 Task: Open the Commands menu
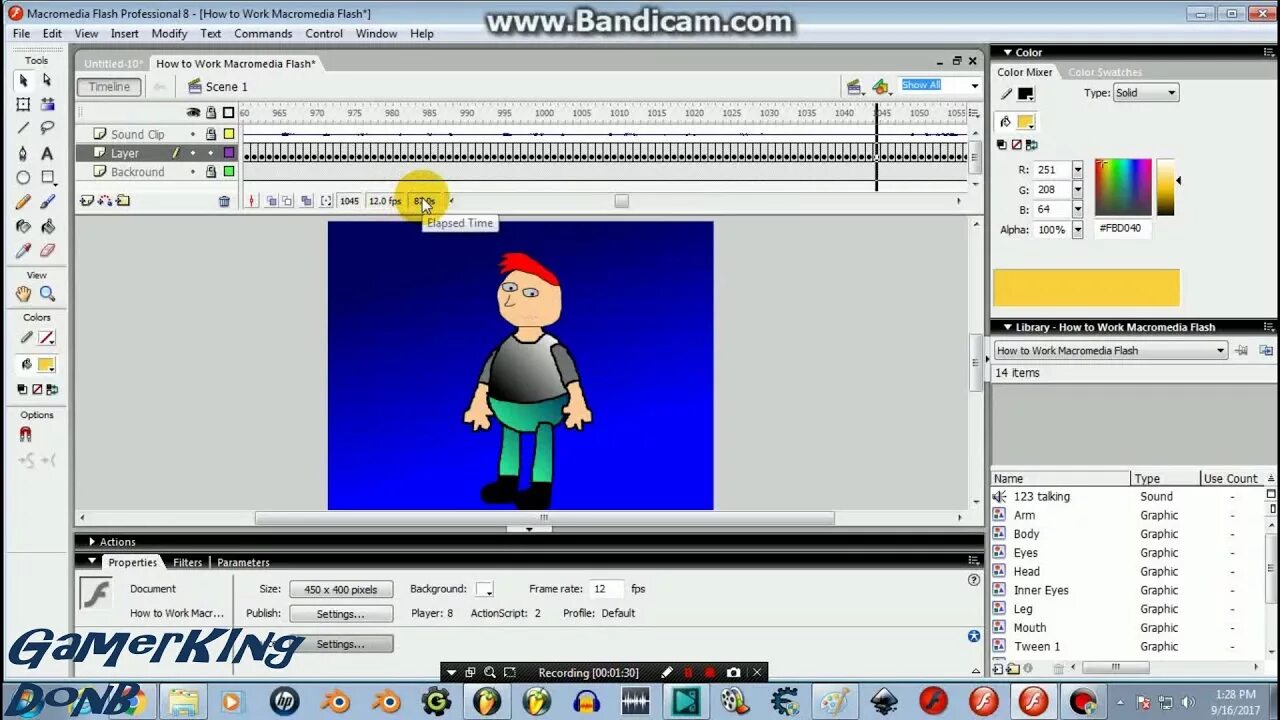click(x=263, y=34)
